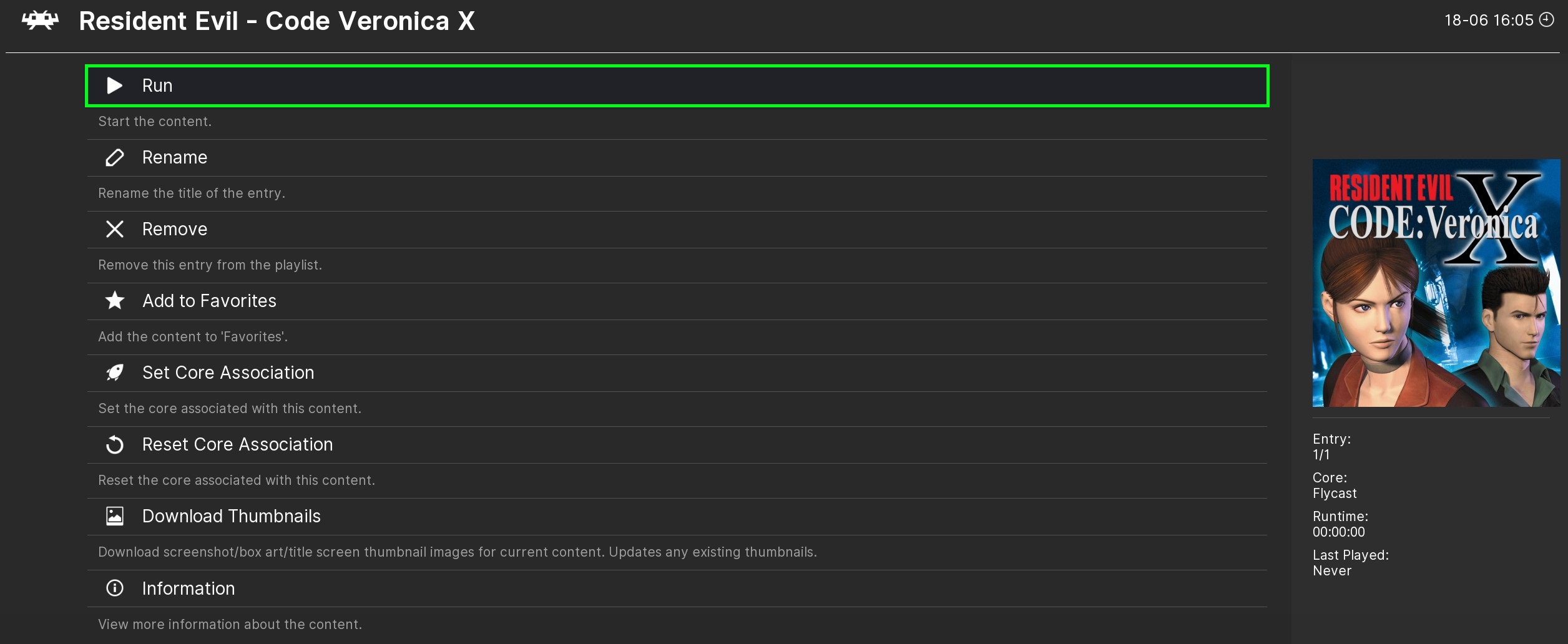Click the 'Last Played:' label
This screenshot has height=644, width=1568.
(1351, 555)
